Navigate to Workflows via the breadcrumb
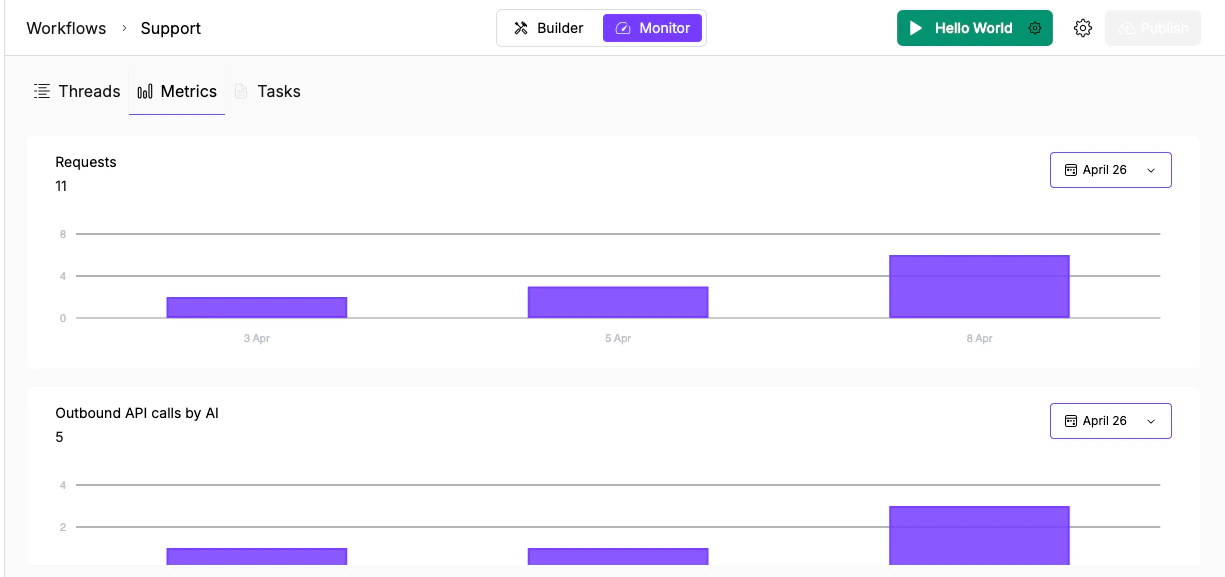 point(66,28)
